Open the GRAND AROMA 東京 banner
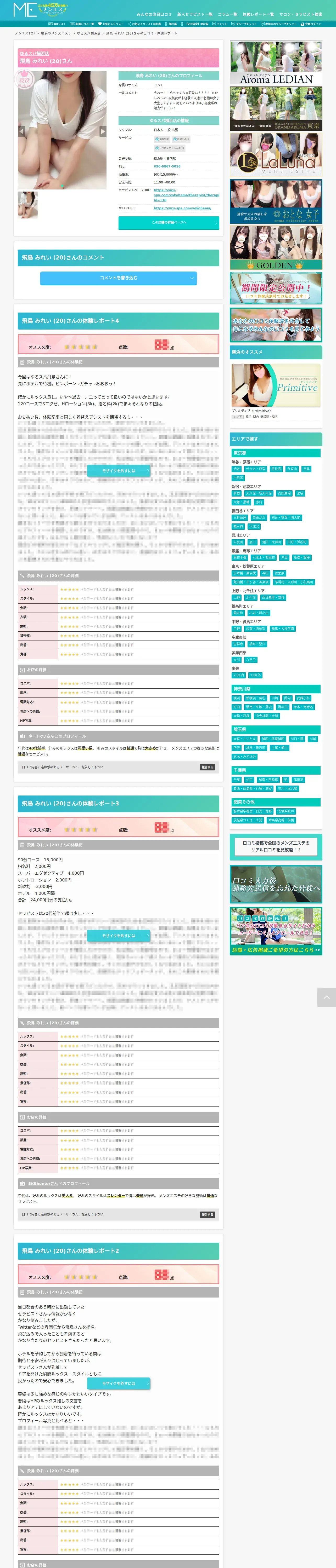The width and height of the screenshot is (336, 1568). point(276,109)
